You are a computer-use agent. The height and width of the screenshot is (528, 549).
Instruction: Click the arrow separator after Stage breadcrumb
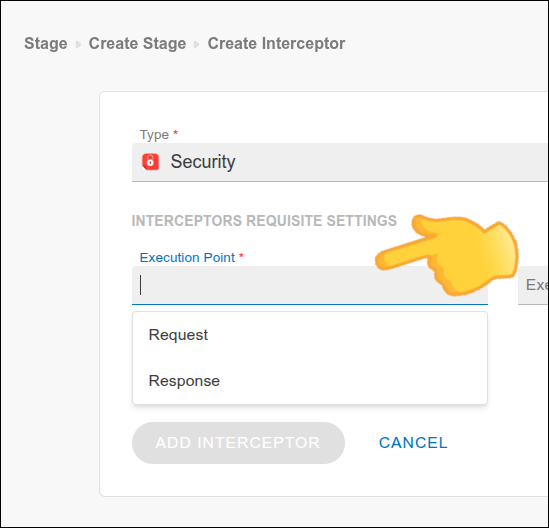pos(78,44)
